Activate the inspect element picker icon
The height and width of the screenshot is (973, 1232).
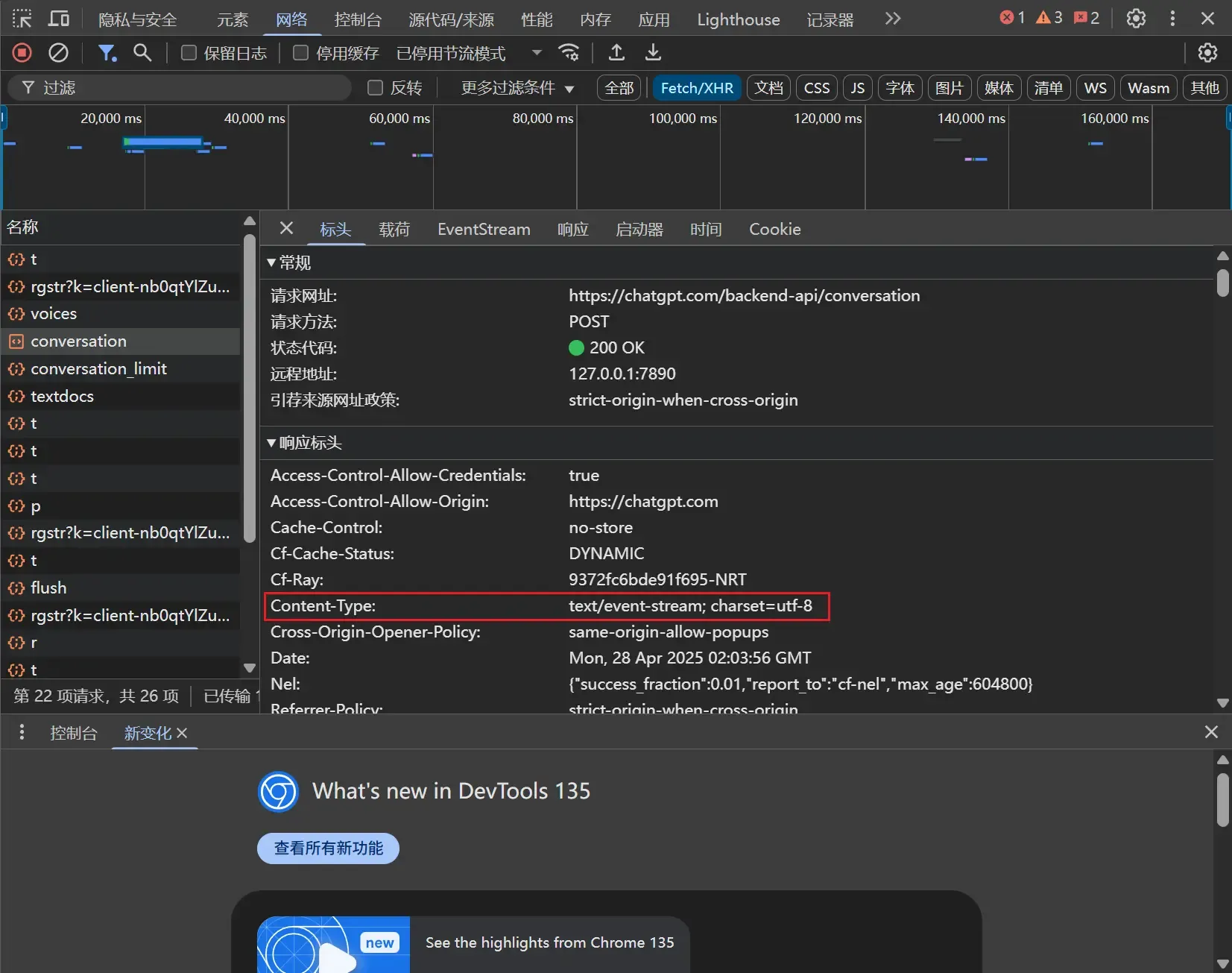click(22, 19)
